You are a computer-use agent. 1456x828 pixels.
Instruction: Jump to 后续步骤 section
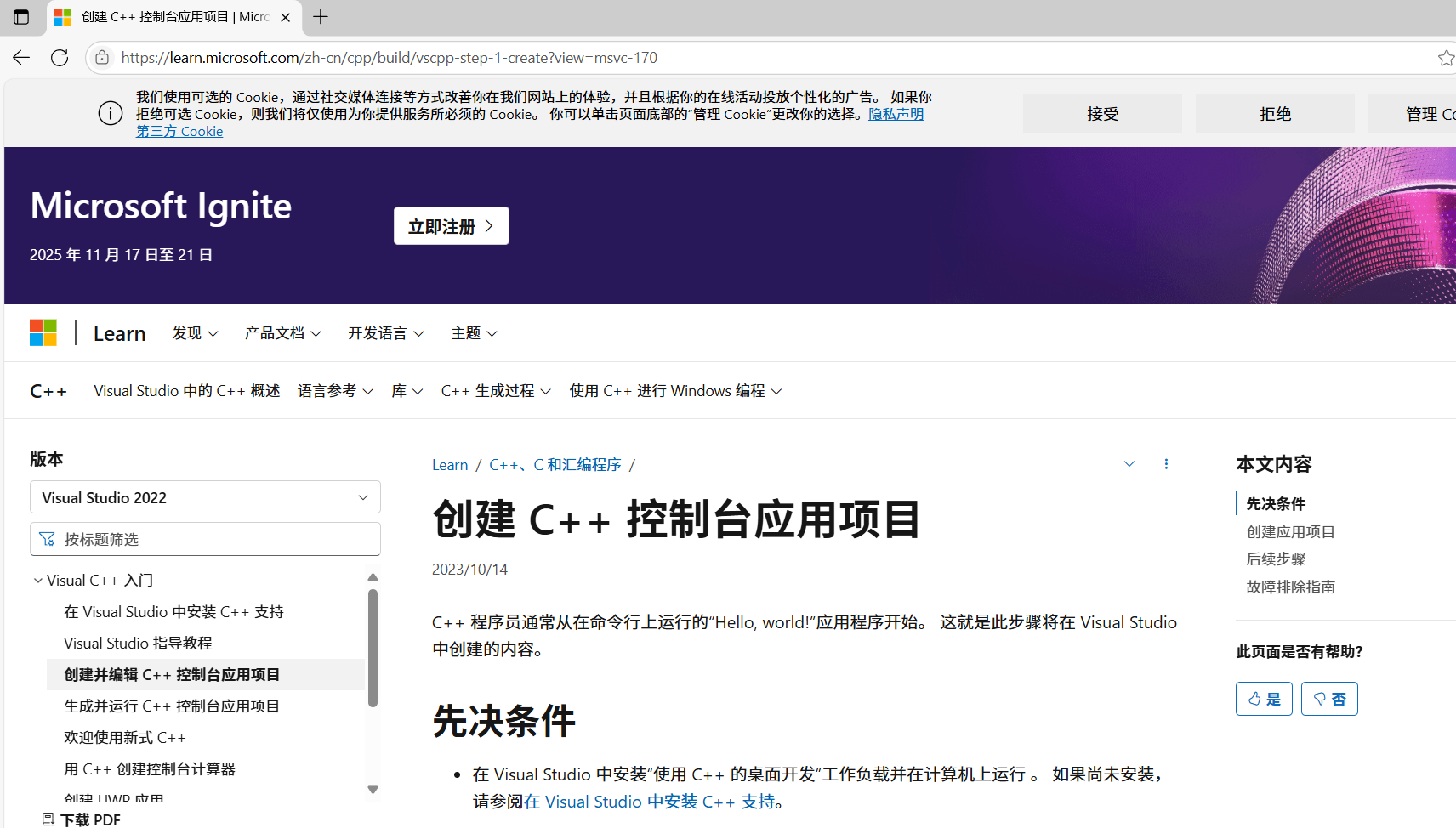click(1276, 559)
